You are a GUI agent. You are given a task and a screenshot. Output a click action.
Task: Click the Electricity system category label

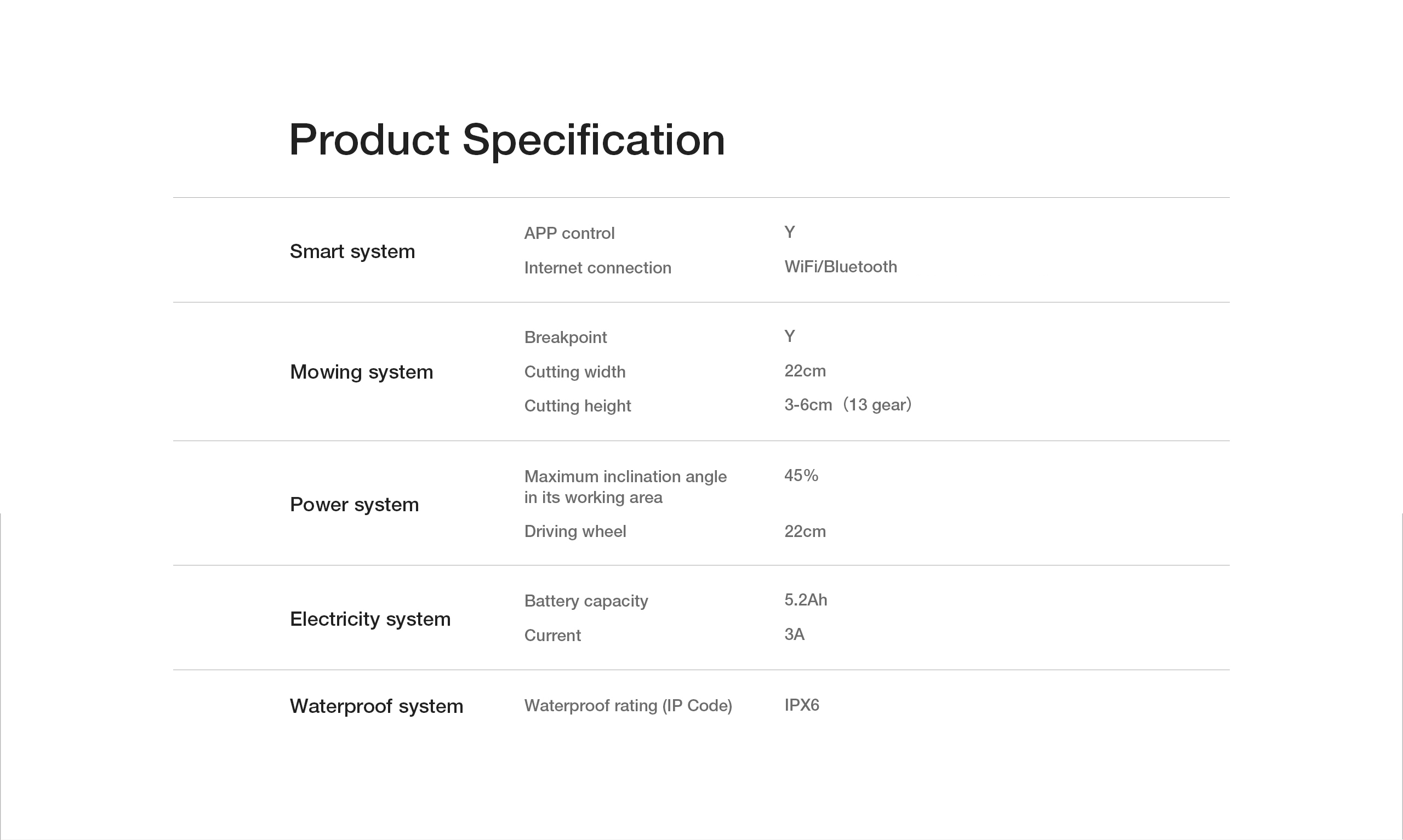[369, 619]
